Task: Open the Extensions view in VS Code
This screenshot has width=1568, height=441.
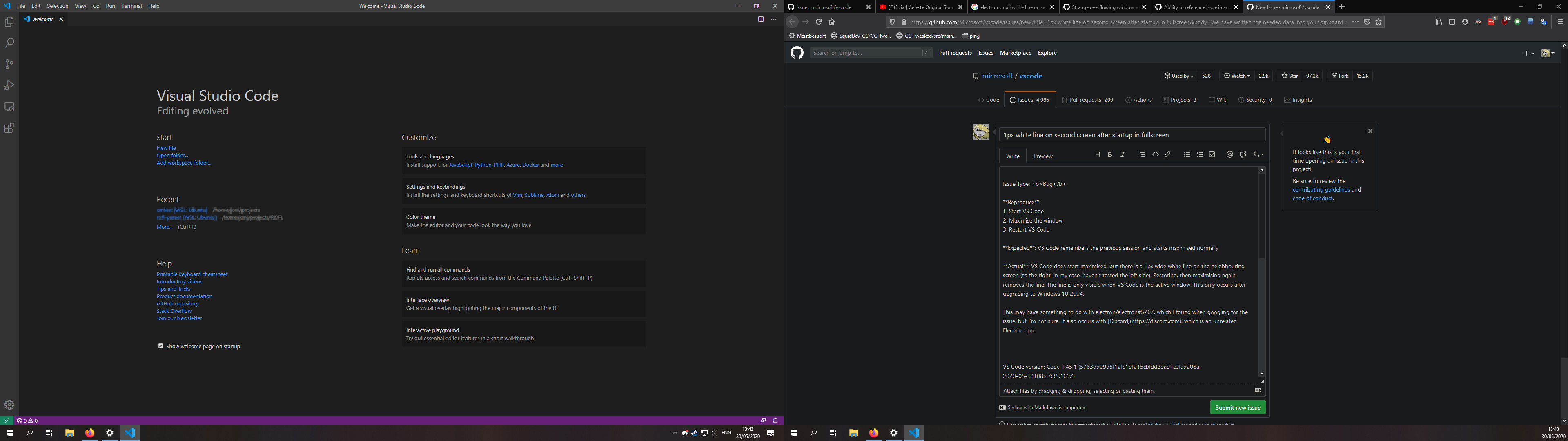Action: coord(9,128)
